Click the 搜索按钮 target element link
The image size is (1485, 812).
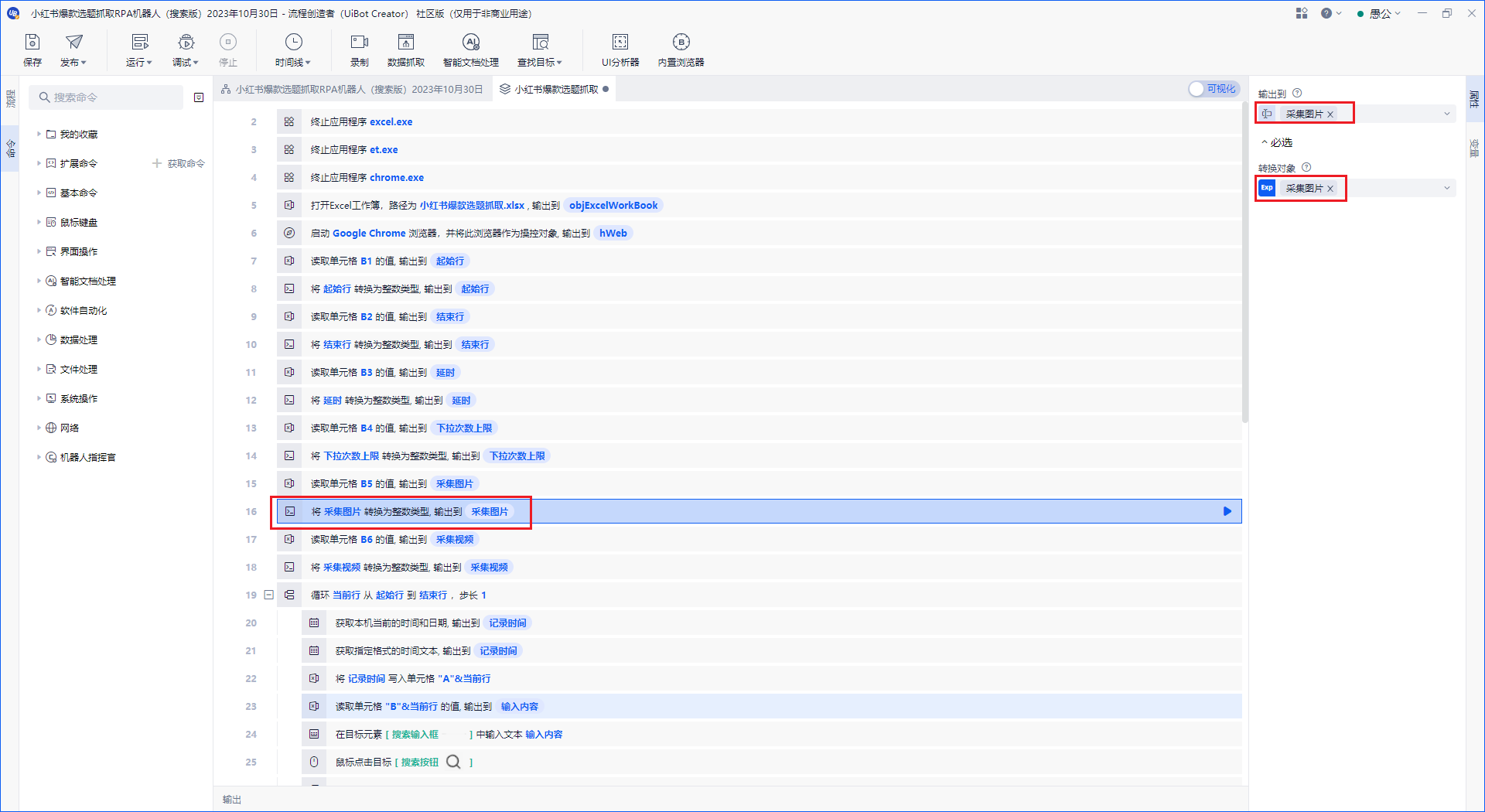pyautogui.click(x=420, y=762)
